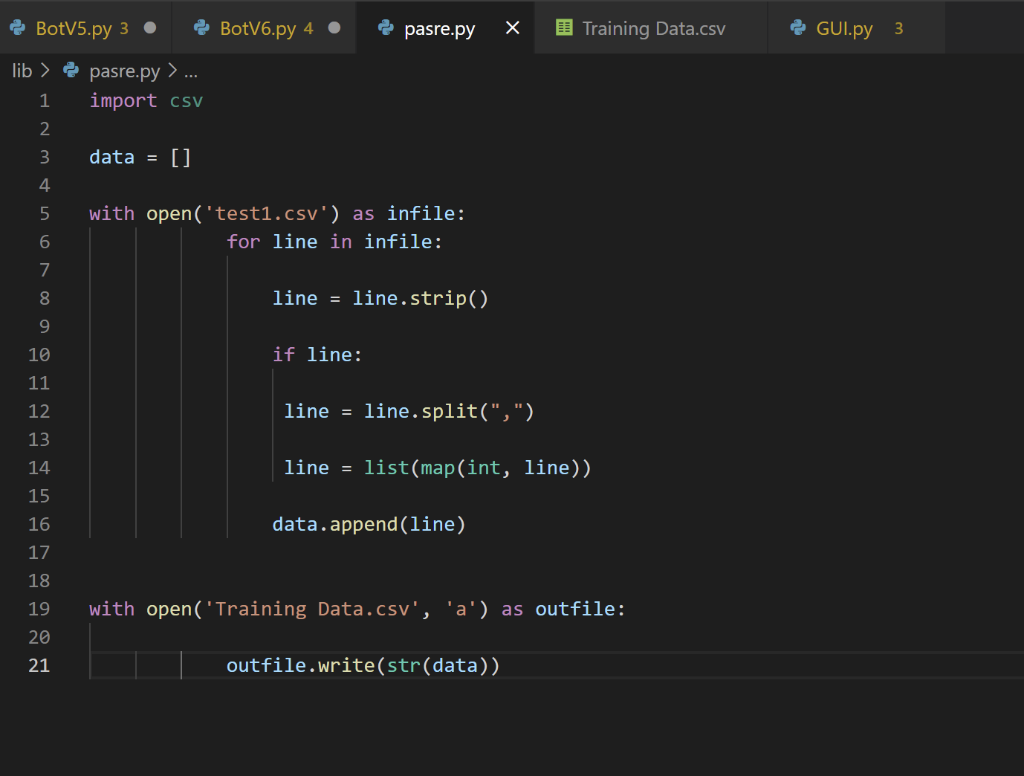The height and width of the screenshot is (776, 1024).
Task: Click 'list' function on line 14
Action: click(x=387, y=468)
